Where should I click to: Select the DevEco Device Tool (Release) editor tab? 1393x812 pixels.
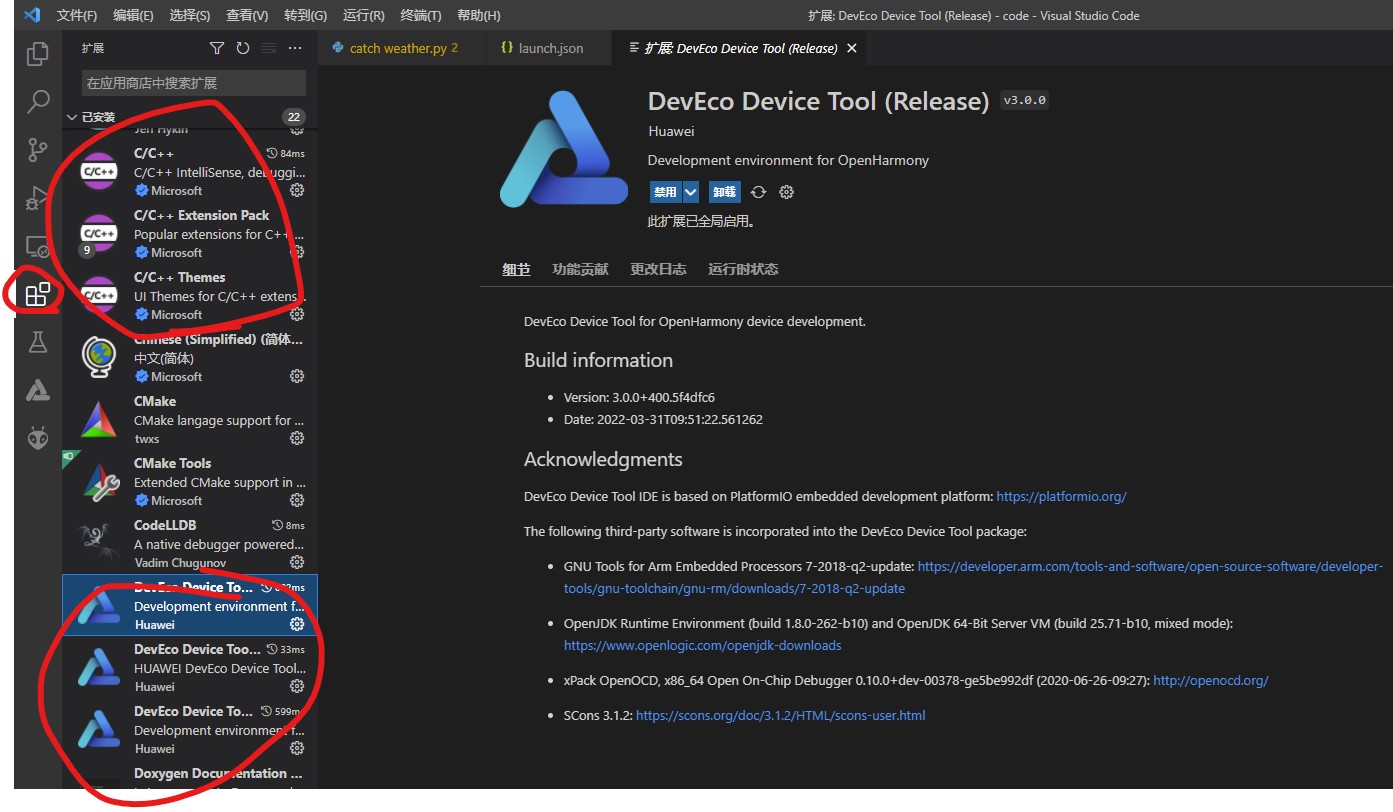740,48
